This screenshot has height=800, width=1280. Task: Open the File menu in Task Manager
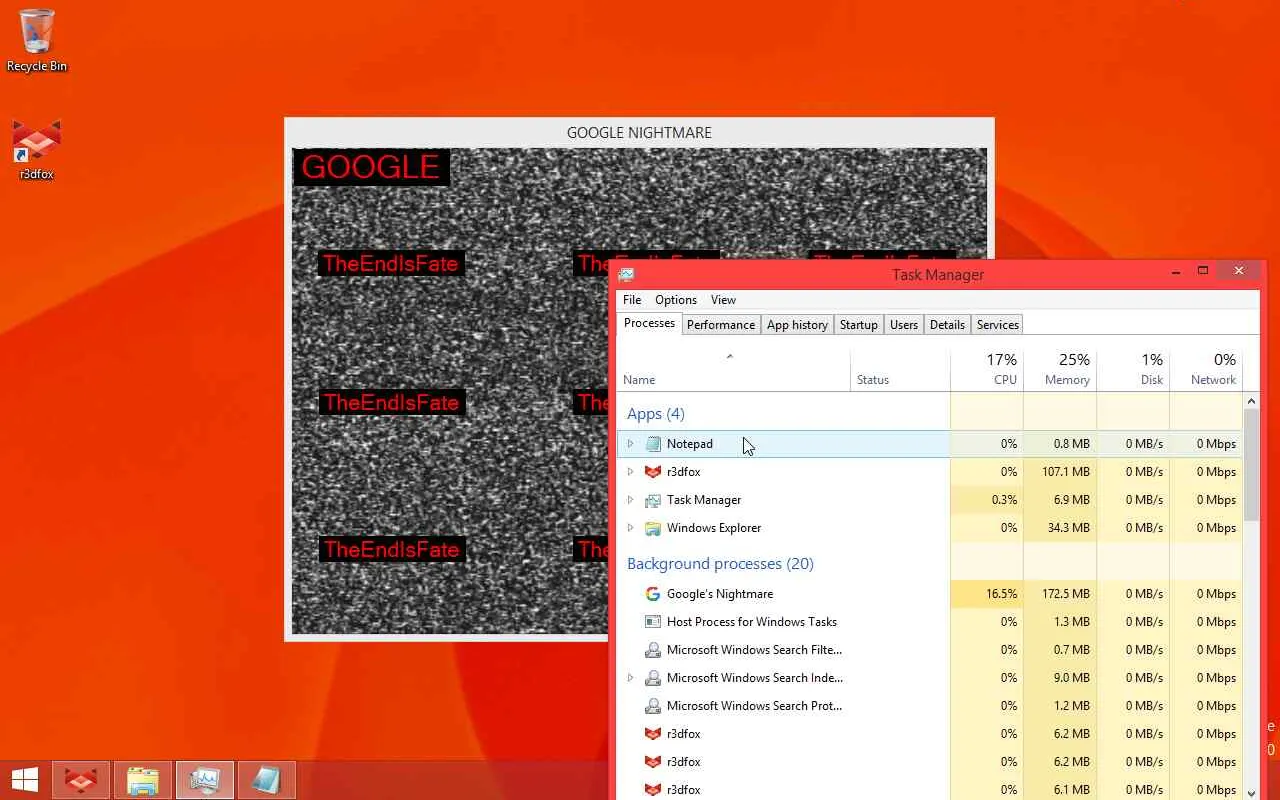(x=632, y=300)
